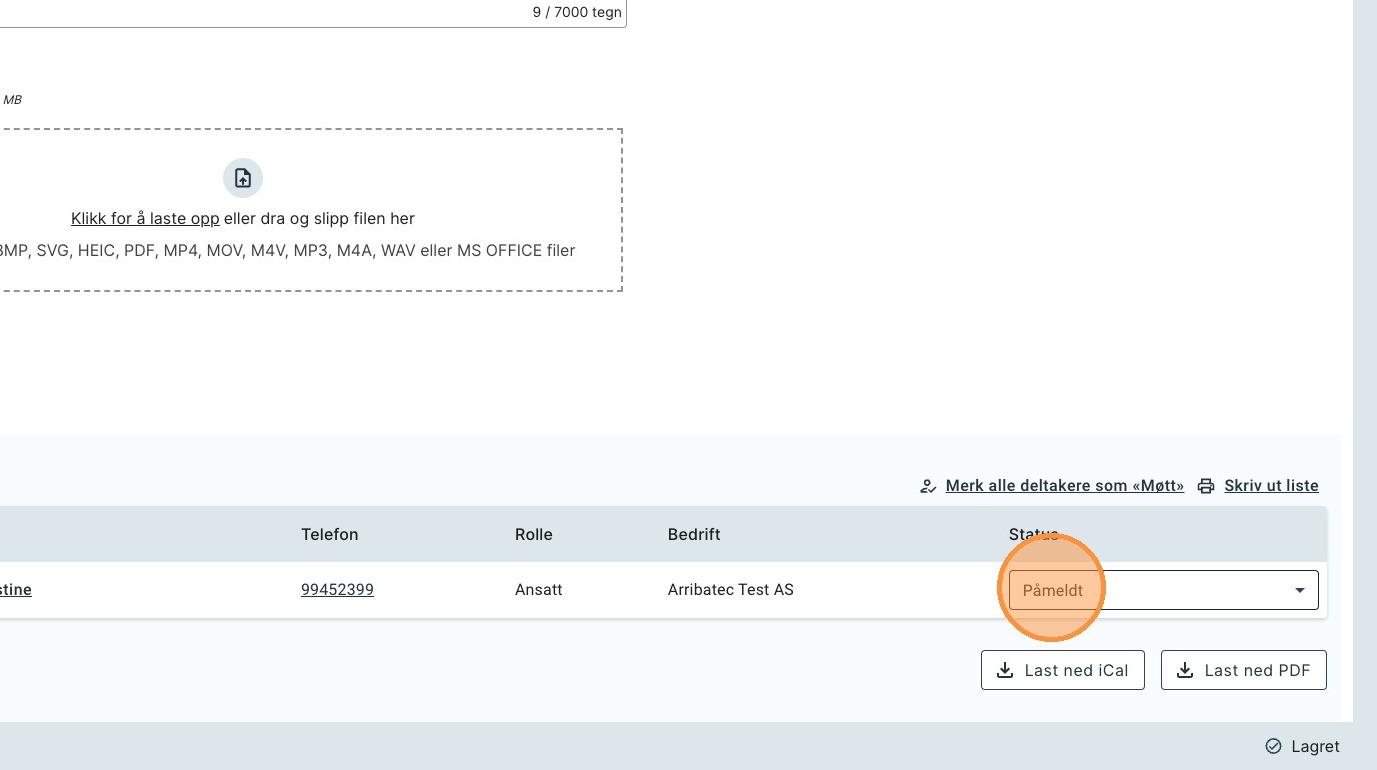Screen dimensions: 1377x770
Task: Click the Bedrift column header
Action: tap(694, 534)
